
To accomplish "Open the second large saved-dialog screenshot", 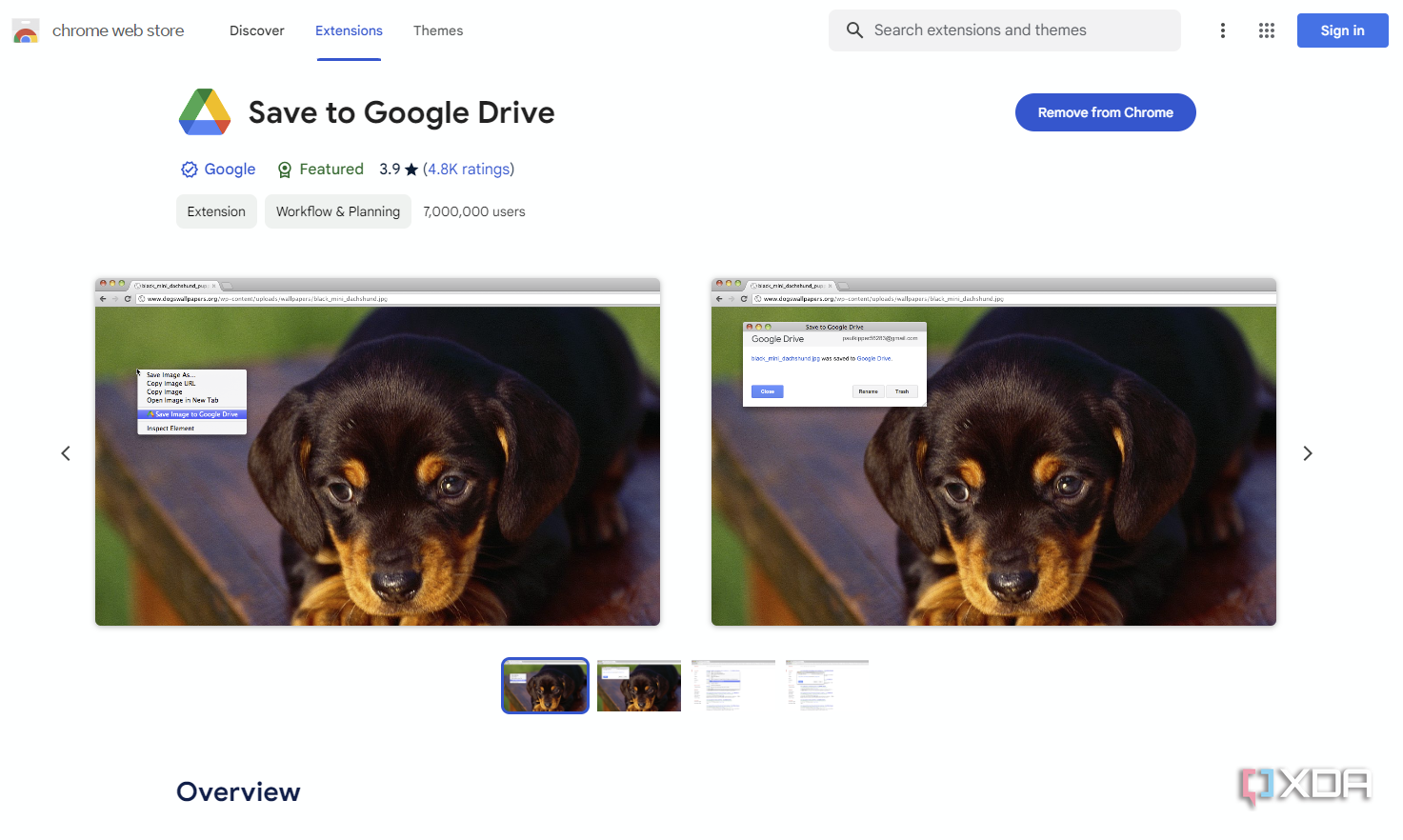I will pos(993,451).
